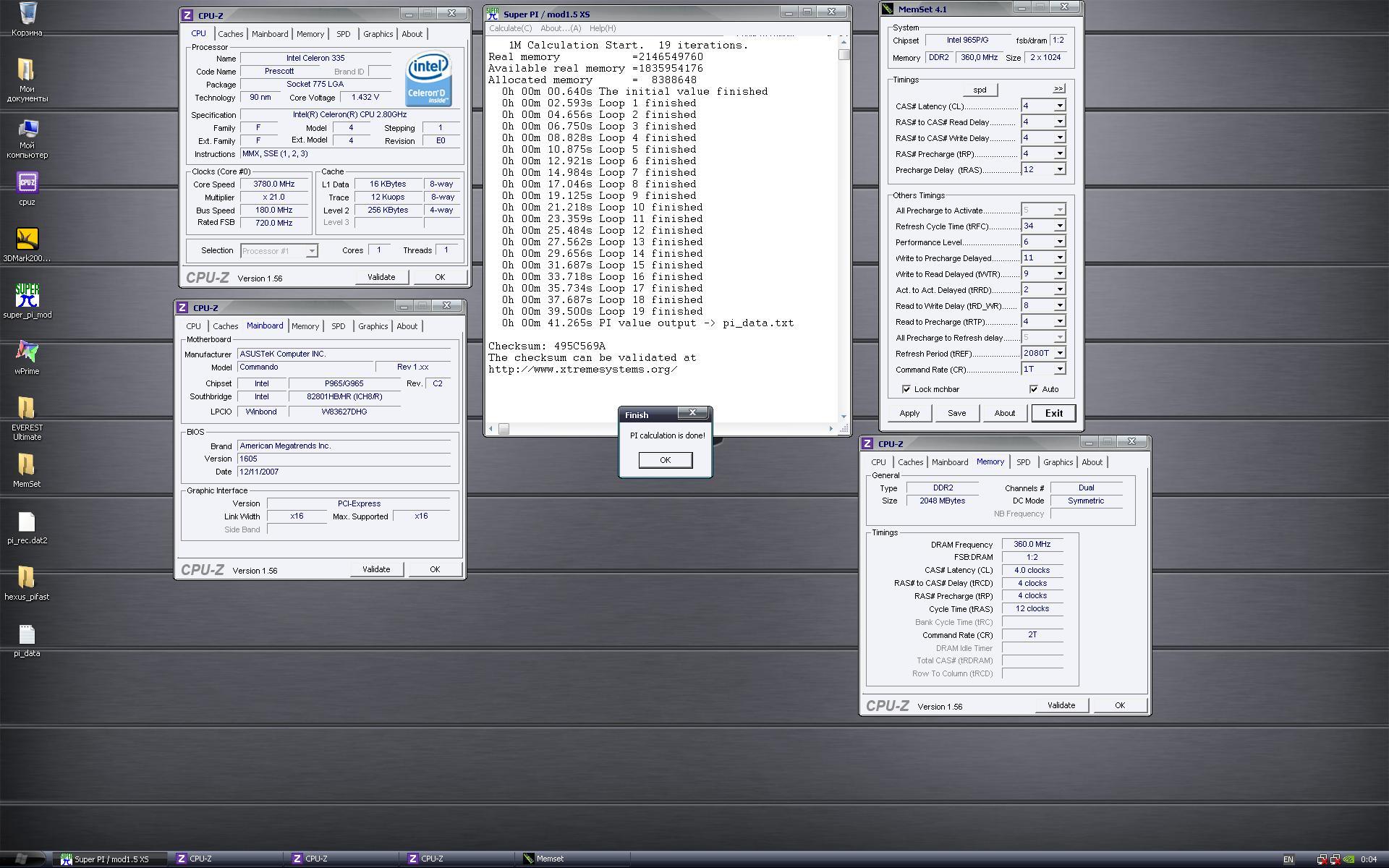This screenshot has width=1389, height=868.
Task: Toggle the Auto checkbox in MemSet
Action: pyautogui.click(x=1034, y=389)
